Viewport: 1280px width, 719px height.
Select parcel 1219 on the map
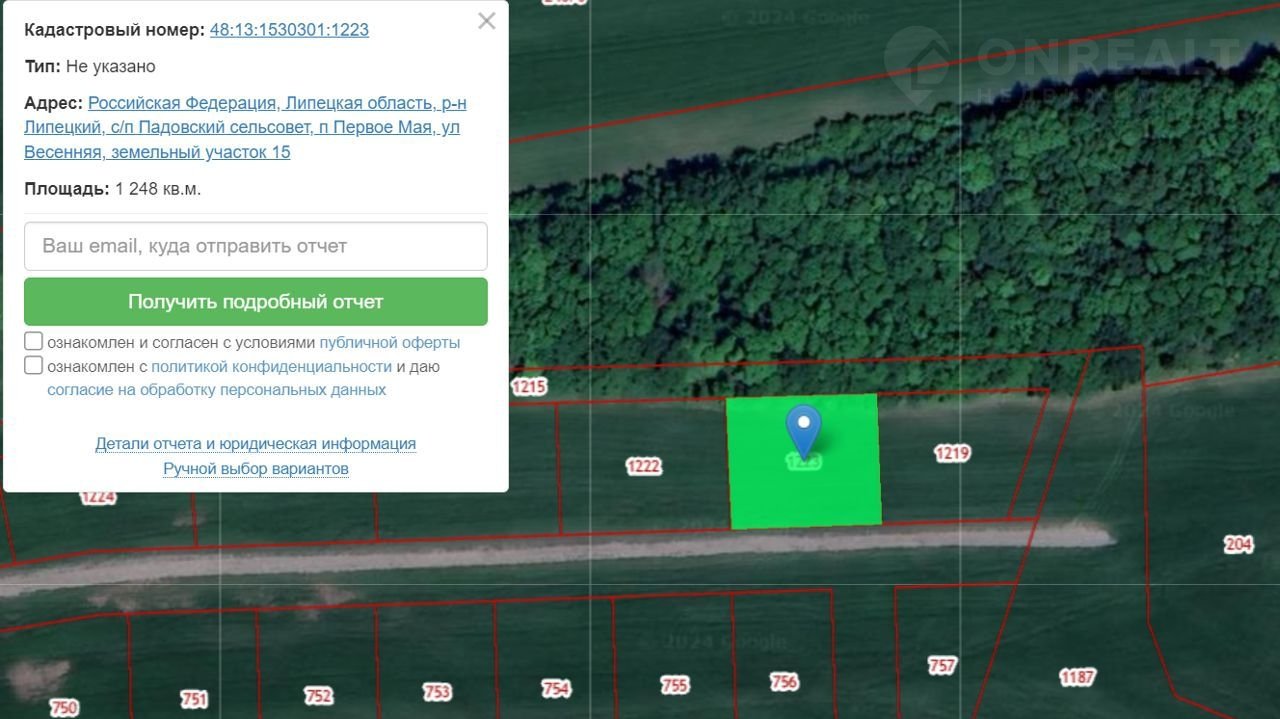coord(951,453)
